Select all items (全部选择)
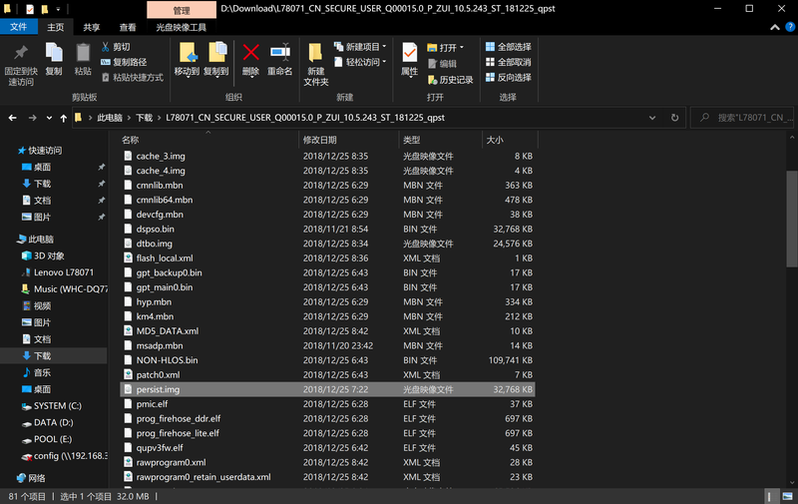Image resolution: width=798 pixels, height=504 pixels. click(508, 47)
